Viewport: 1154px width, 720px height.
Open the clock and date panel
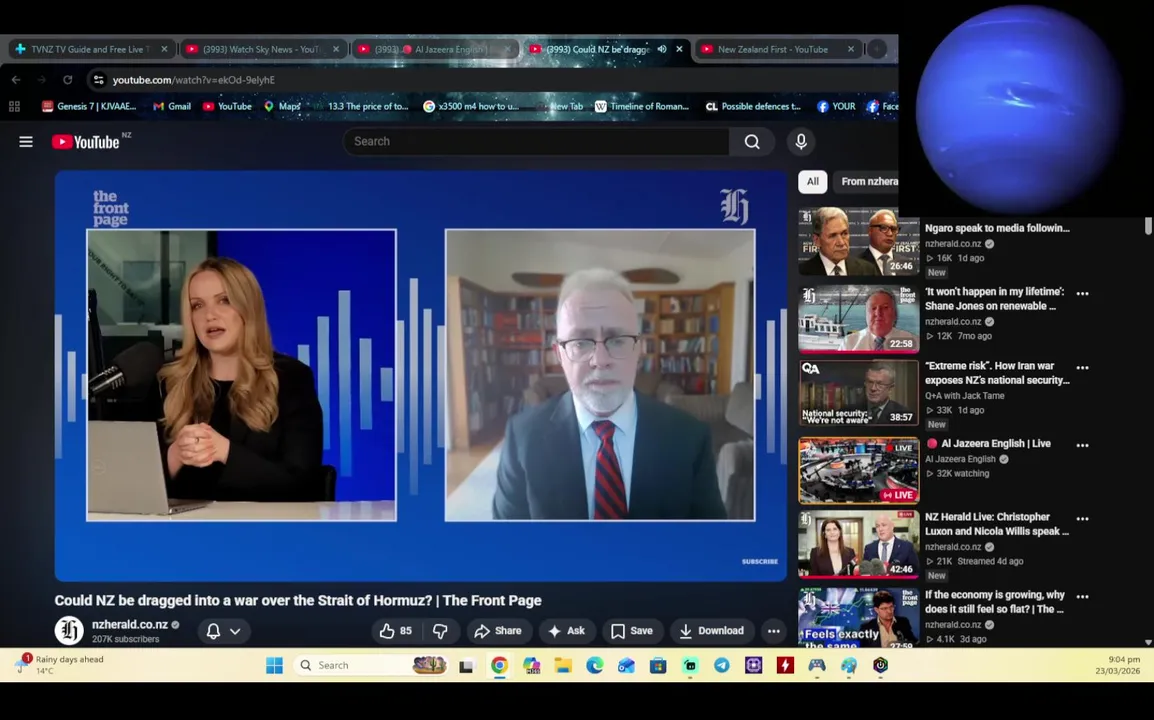point(1117,665)
